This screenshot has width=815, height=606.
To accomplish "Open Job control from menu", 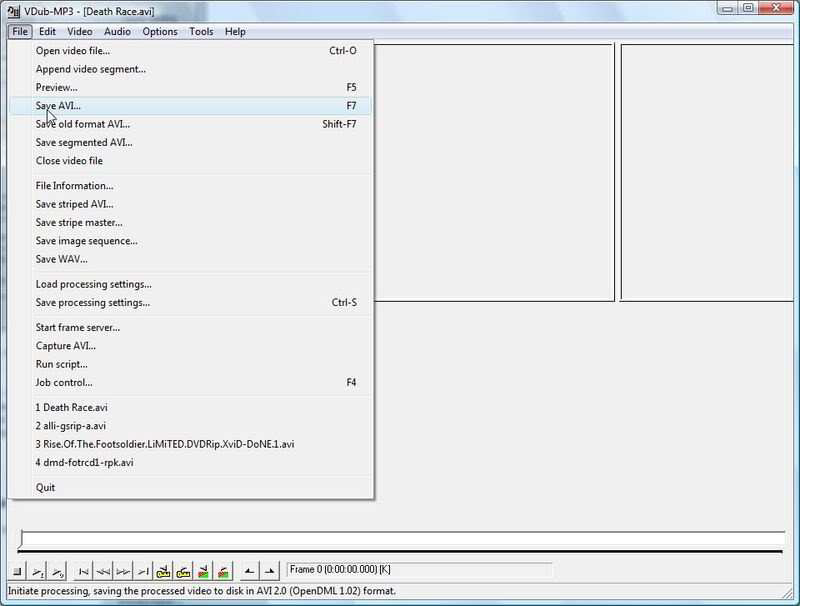I will click(191, 383).
